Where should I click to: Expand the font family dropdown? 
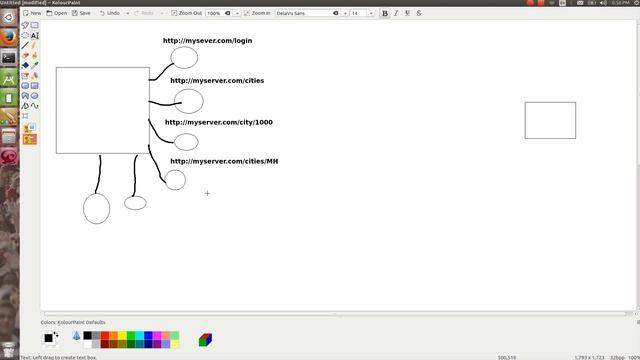pos(345,13)
